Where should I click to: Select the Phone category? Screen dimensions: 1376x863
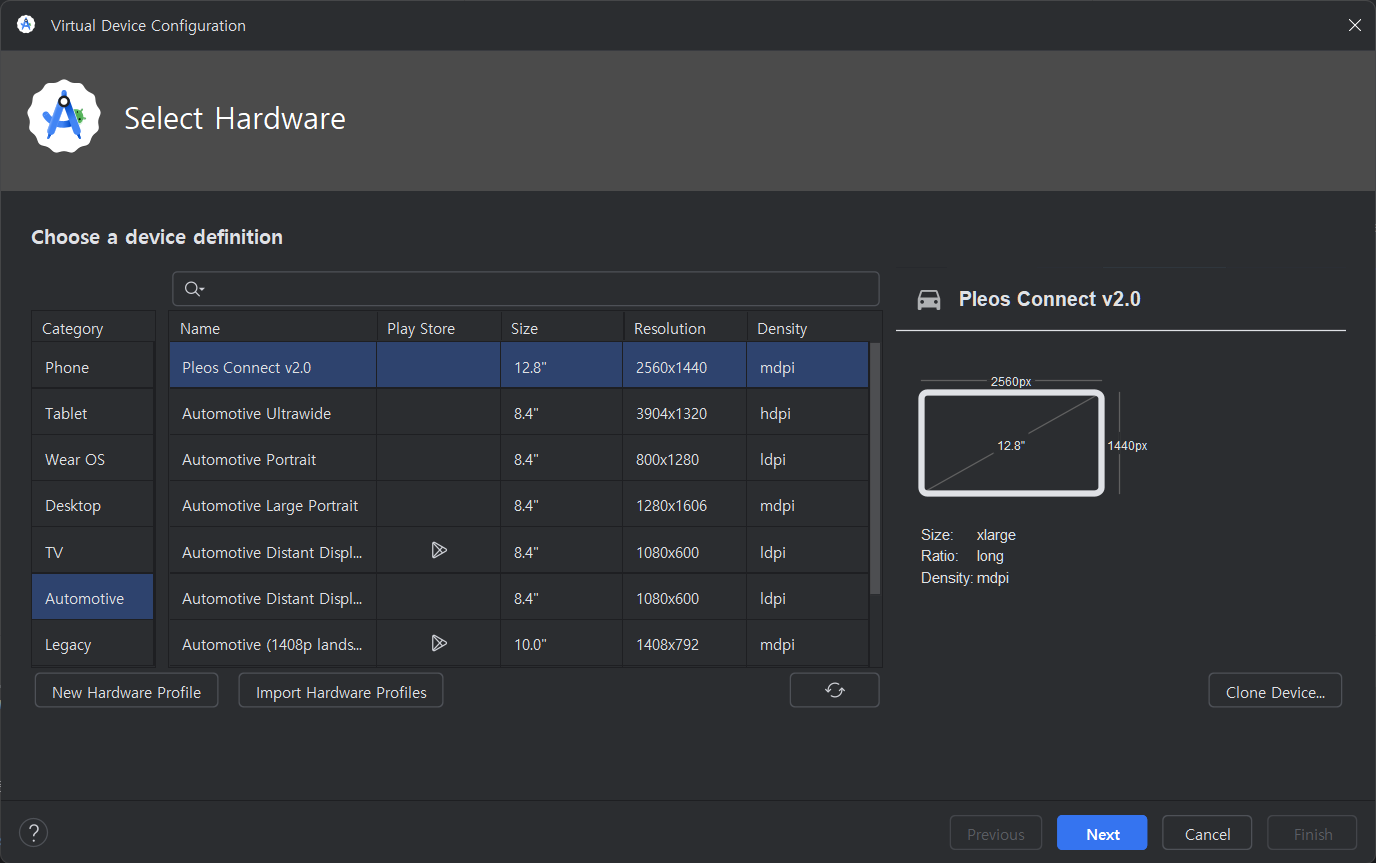pyautogui.click(x=93, y=367)
